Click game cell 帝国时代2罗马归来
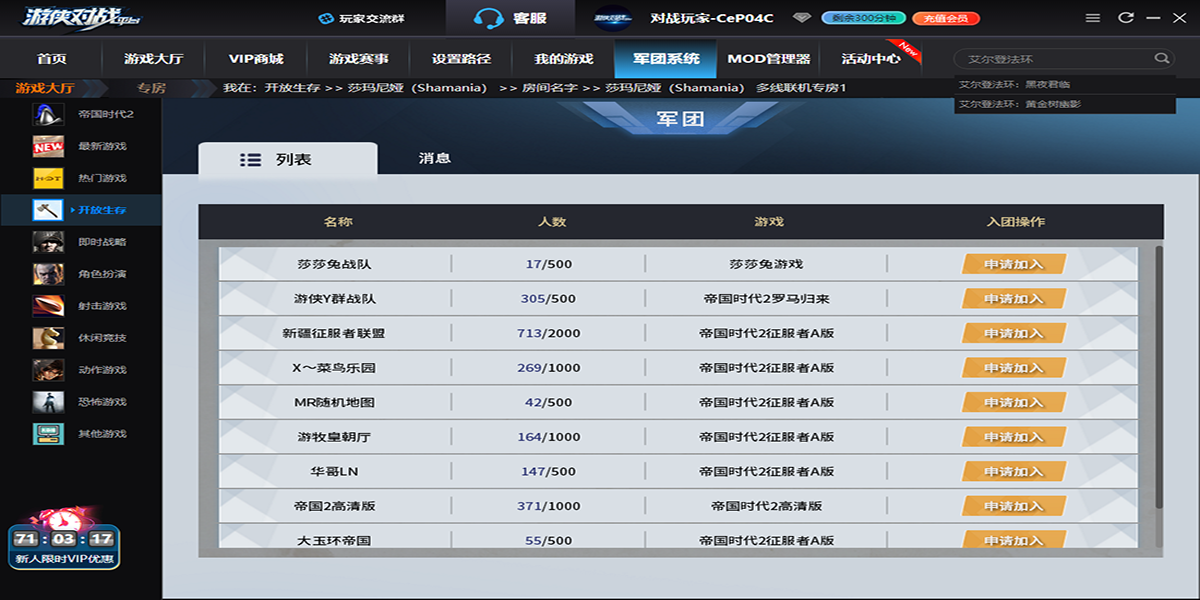The height and width of the screenshot is (600, 1200). [766, 299]
